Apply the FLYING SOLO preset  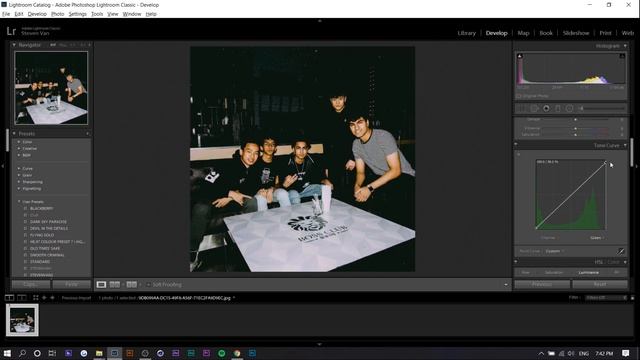pos(42,235)
